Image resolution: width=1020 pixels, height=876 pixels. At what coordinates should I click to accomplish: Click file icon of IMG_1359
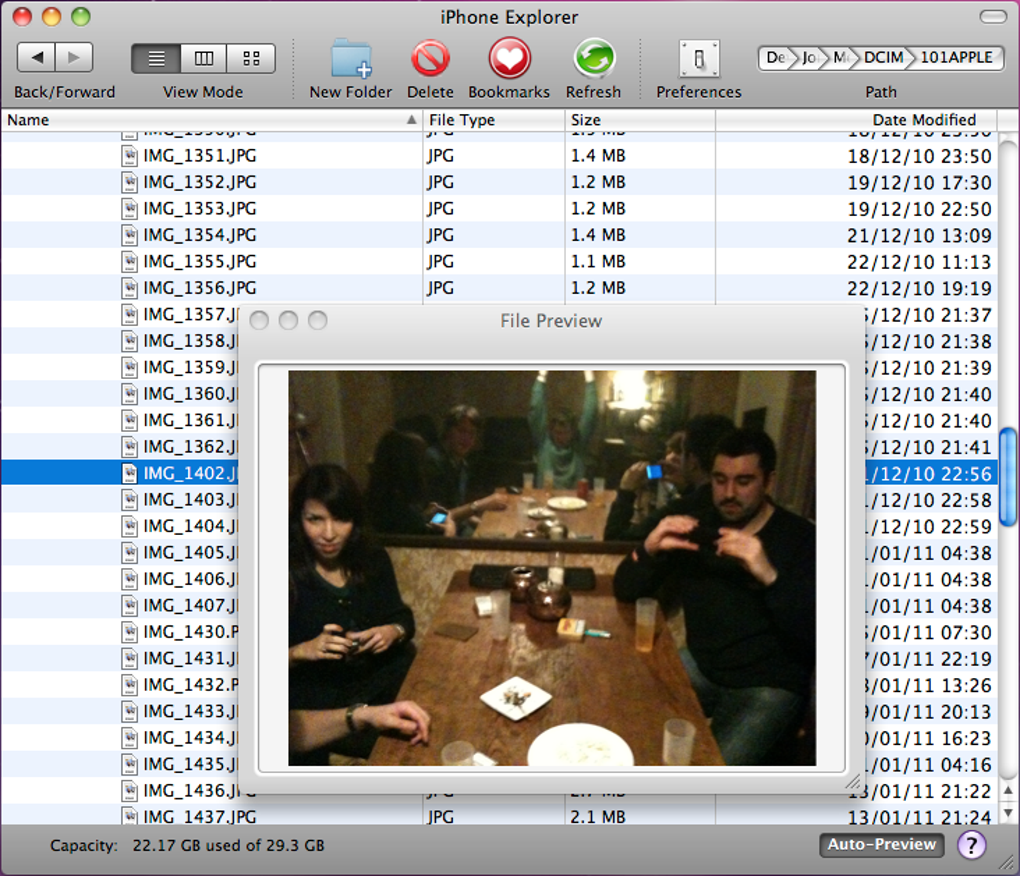point(130,367)
